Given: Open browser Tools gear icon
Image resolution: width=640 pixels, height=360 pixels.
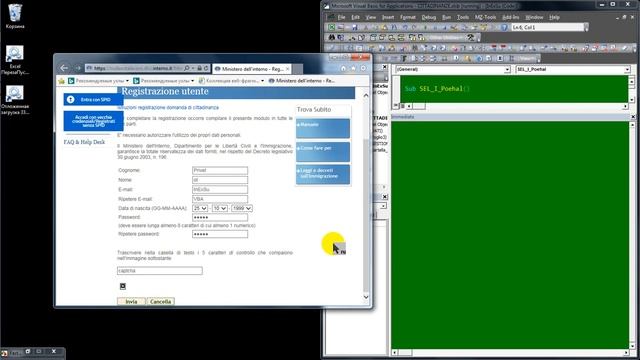Looking at the screenshot, I should pyautogui.click(x=363, y=68).
